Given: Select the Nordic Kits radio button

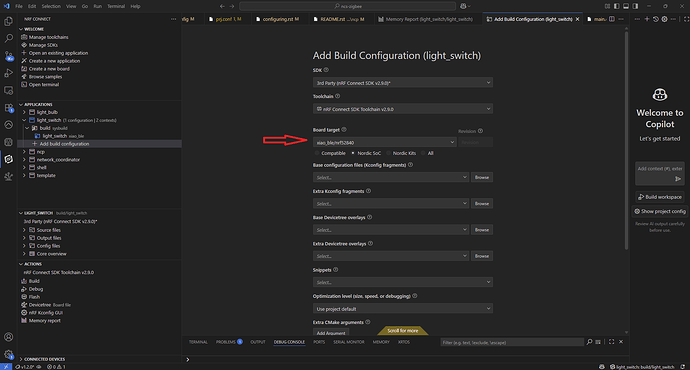Looking at the screenshot, I should click(x=388, y=153).
